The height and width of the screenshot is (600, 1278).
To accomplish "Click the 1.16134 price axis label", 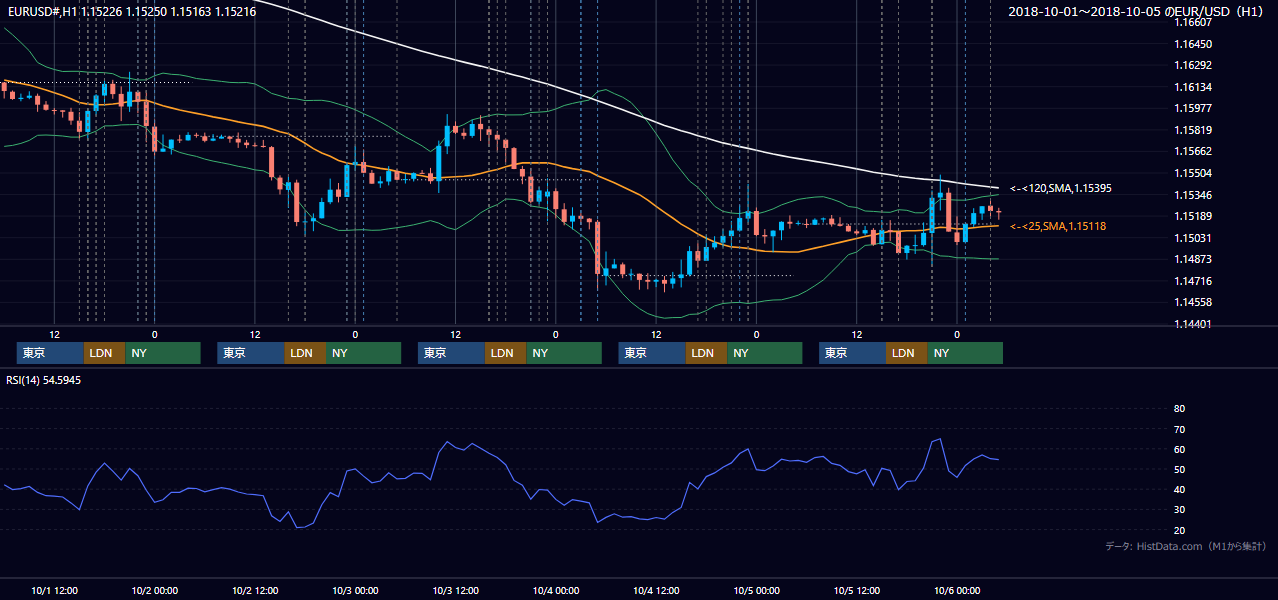I will [1194, 87].
